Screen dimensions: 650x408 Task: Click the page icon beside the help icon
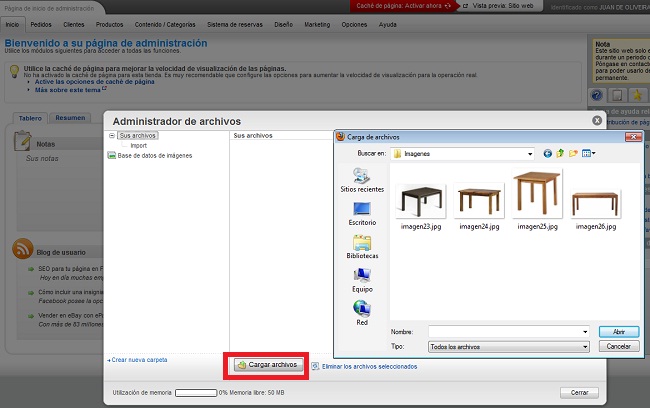pyautogui.click(x=617, y=96)
